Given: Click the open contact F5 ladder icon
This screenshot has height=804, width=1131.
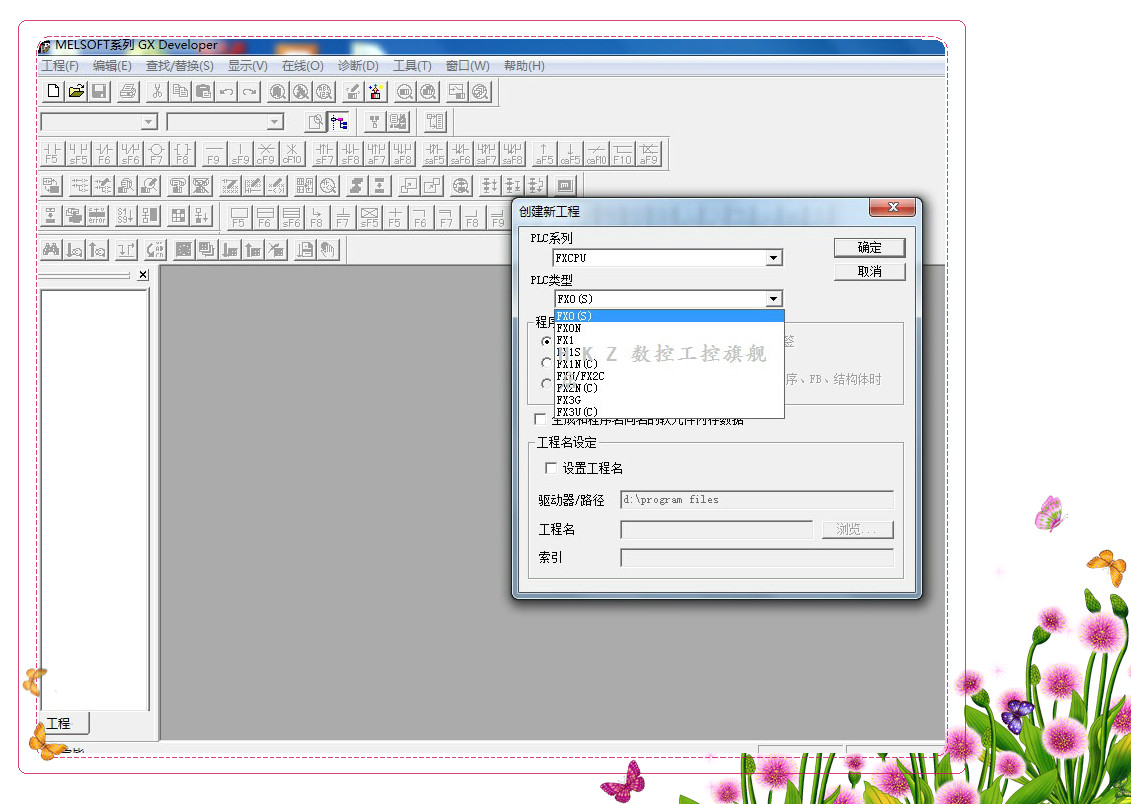Looking at the screenshot, I should click(52, 154).
